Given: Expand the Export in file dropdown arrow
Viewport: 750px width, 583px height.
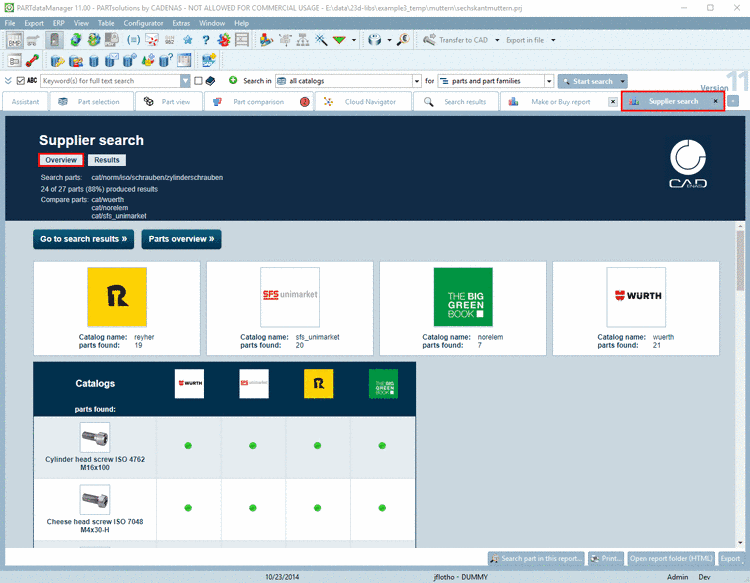Looking at the screenshot, I should click(x=553, y=40).
